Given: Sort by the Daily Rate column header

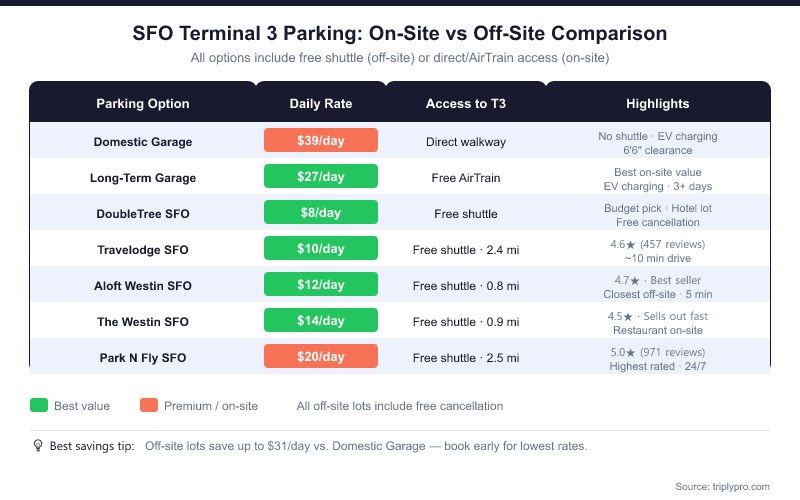Looking at the screenshot, I should (320, 103).
